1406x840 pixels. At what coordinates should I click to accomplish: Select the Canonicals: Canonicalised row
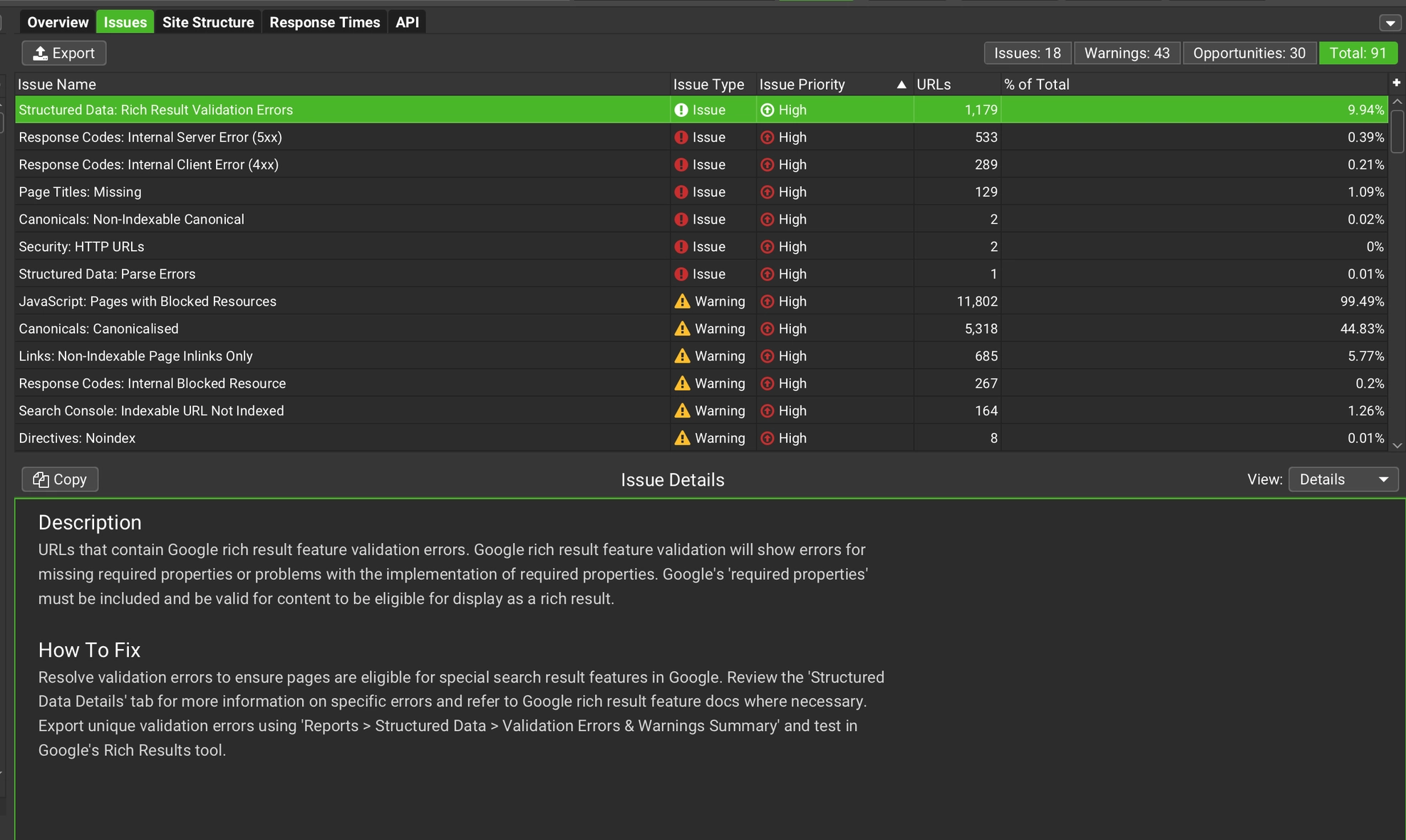click(285, 328)
